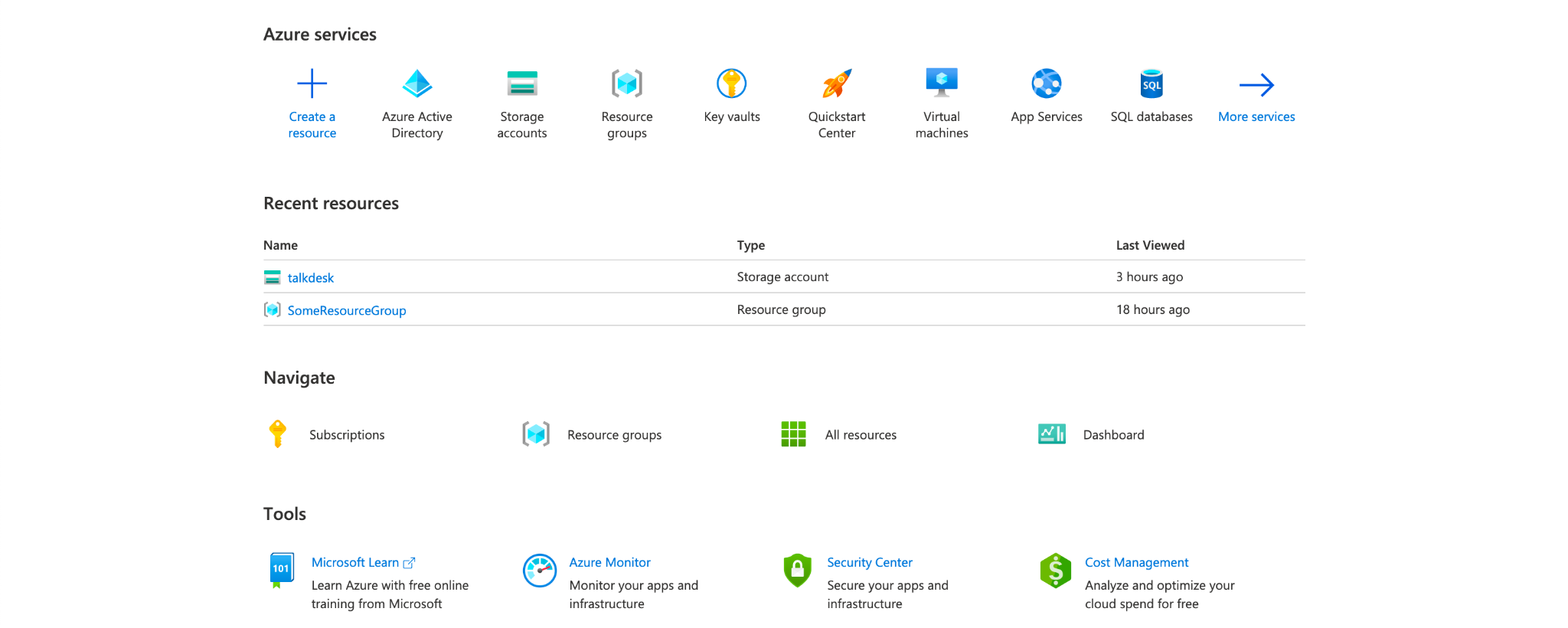Click the "Recent resources" heading

pos(331,203)
